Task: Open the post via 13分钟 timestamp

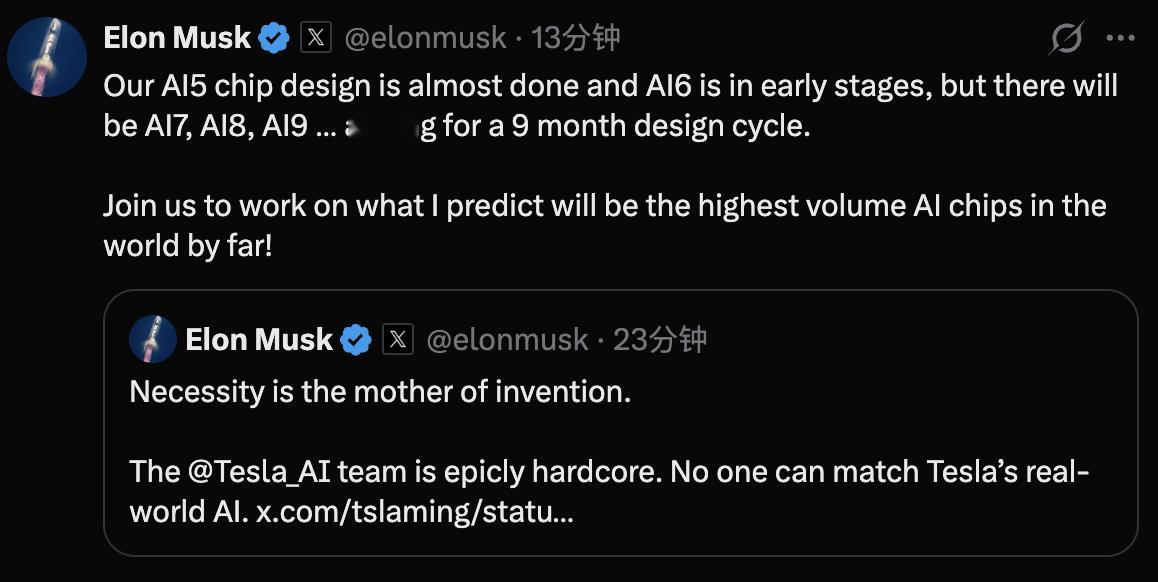Action: 576,38
